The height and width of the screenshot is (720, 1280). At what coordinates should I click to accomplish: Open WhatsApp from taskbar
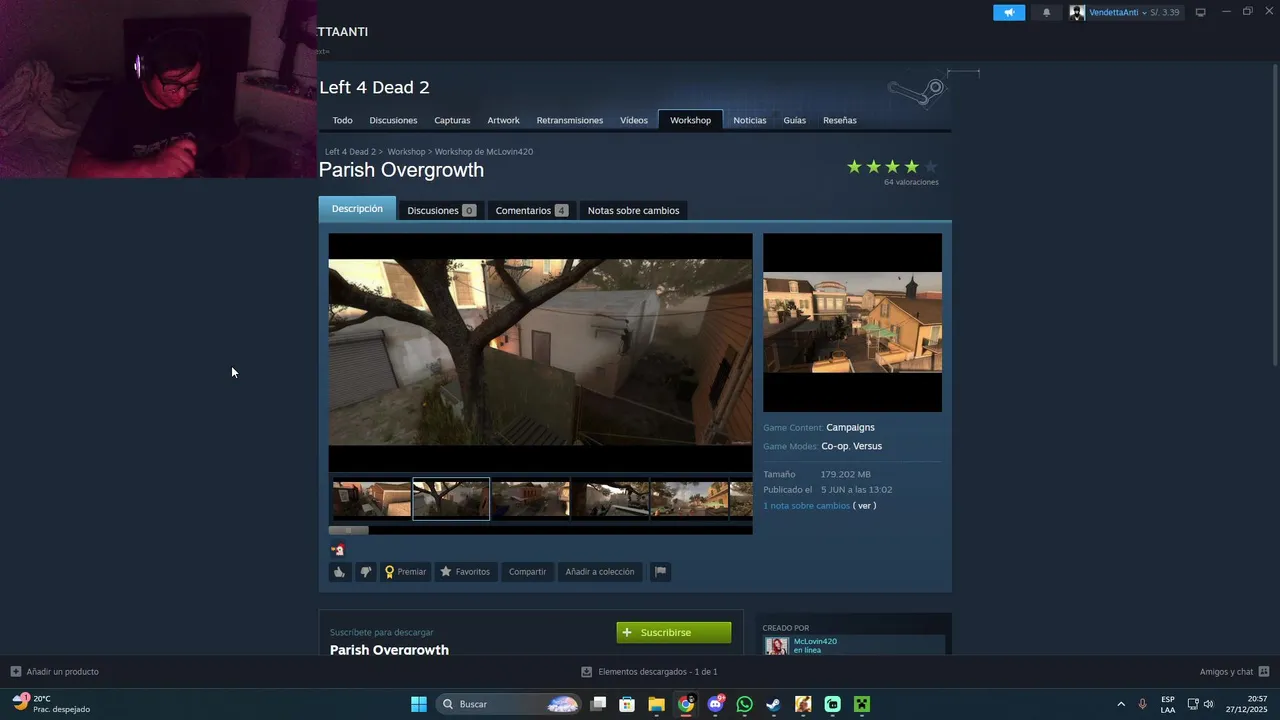click(x=744, y=704)
